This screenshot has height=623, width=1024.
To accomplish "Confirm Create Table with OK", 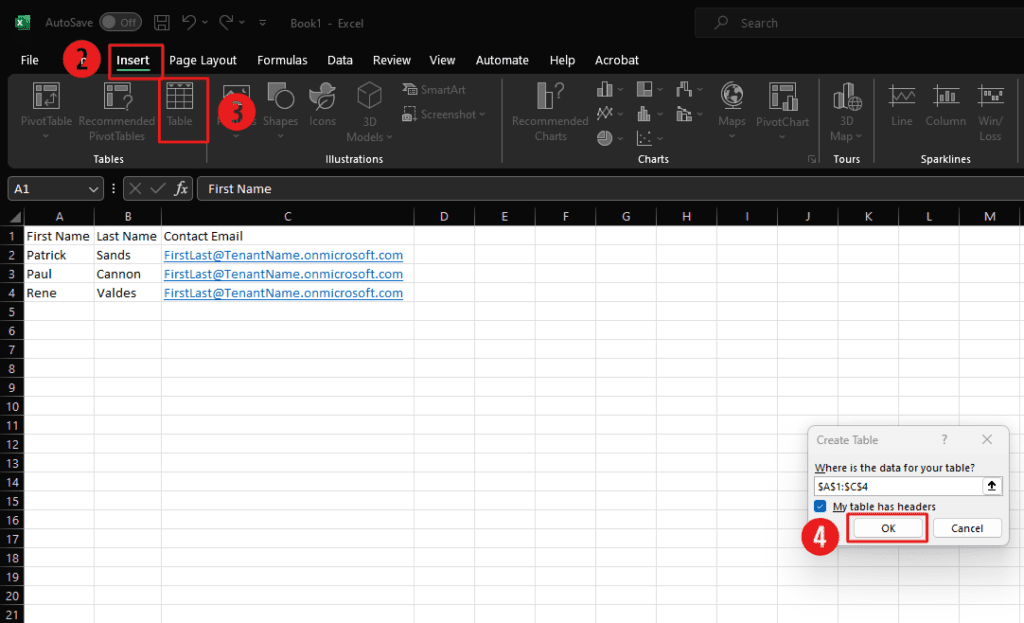I will (888, 528).
